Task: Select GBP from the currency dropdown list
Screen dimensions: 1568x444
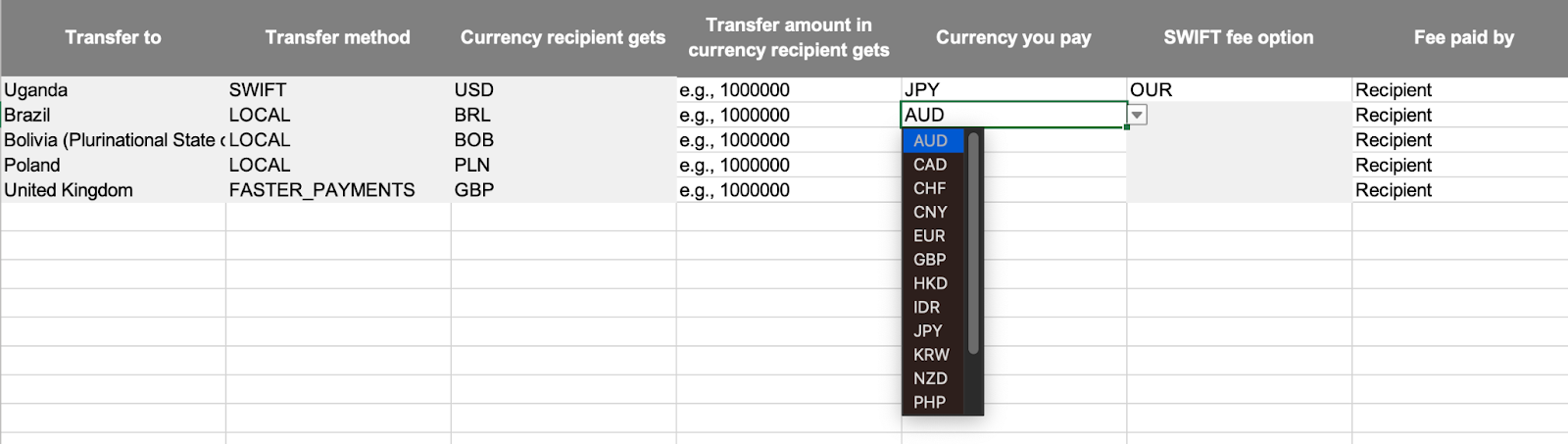Action: pos(933,260)
